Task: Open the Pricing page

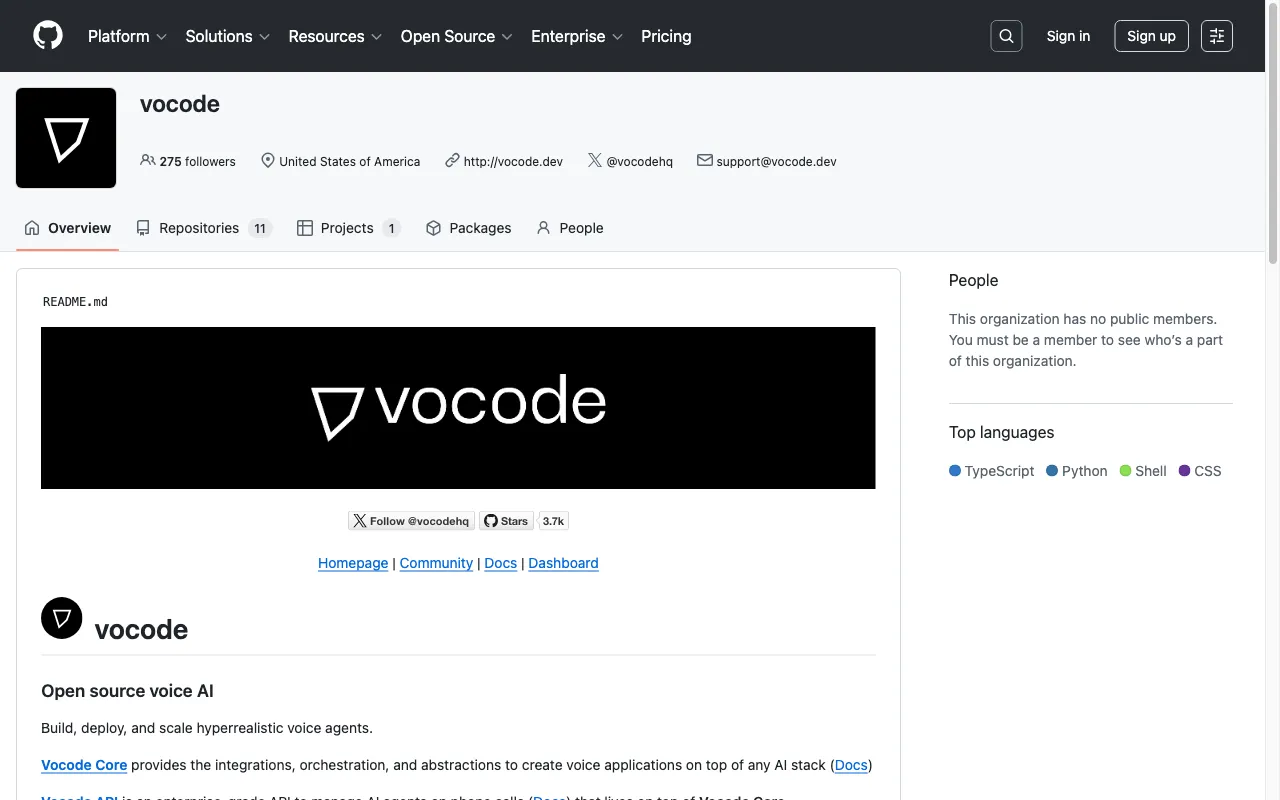Action: (x=666, y=36)
